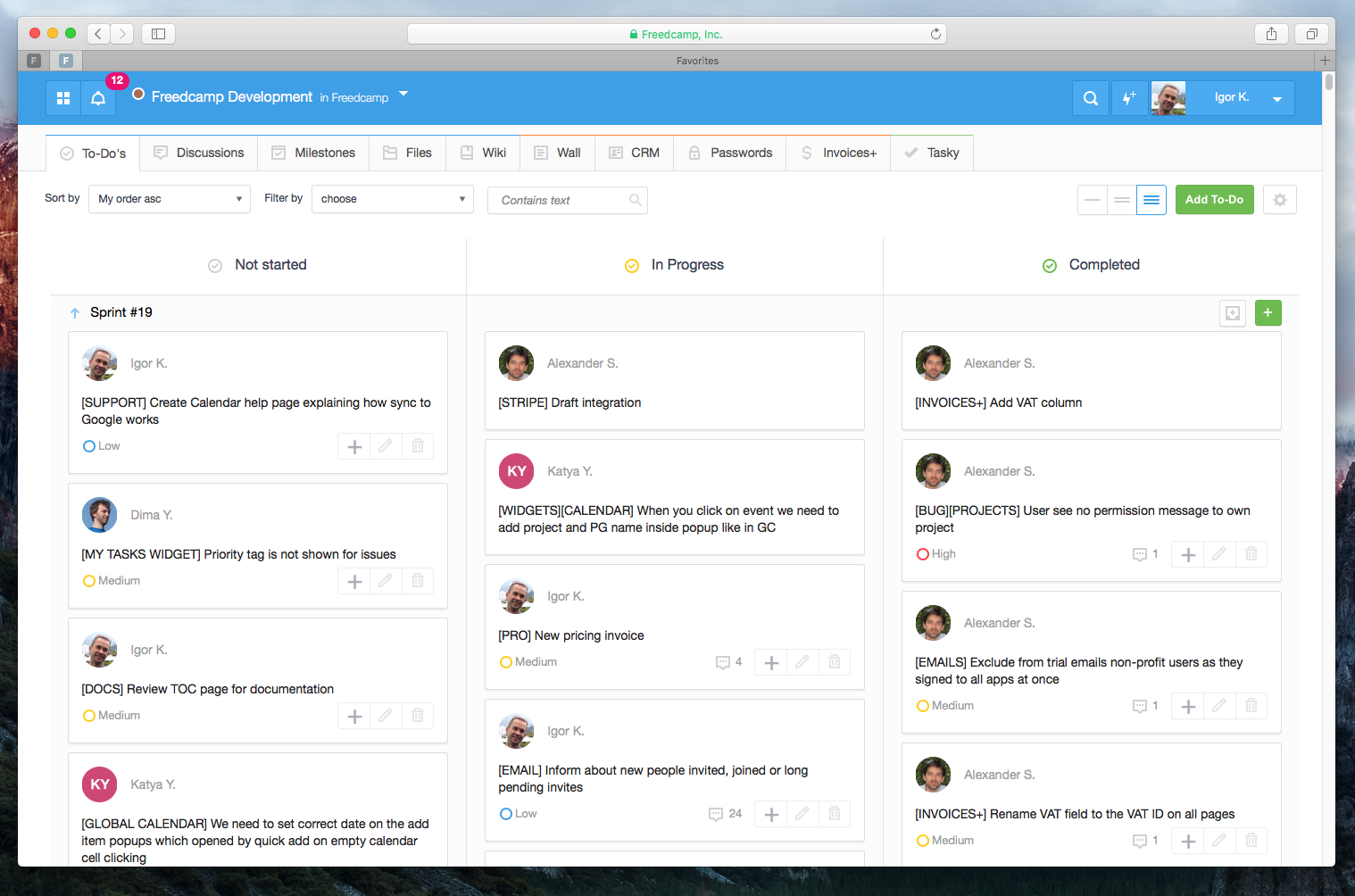Screen dimensions: 1355x896
Task: Switch to the Discussions tab
Action: tap(199, 153)
